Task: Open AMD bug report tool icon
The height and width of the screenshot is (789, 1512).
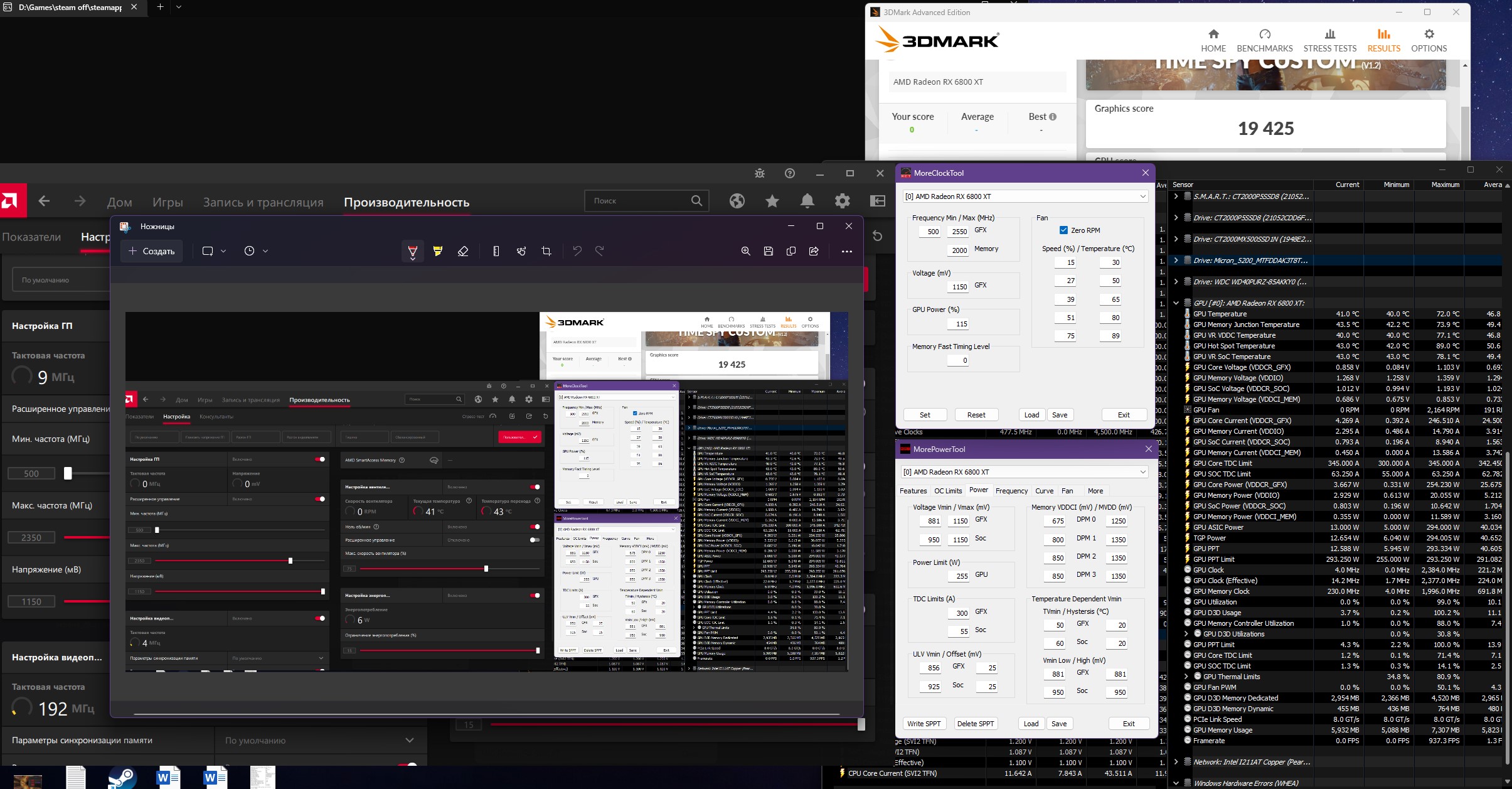Action: [x=760, y=173]
